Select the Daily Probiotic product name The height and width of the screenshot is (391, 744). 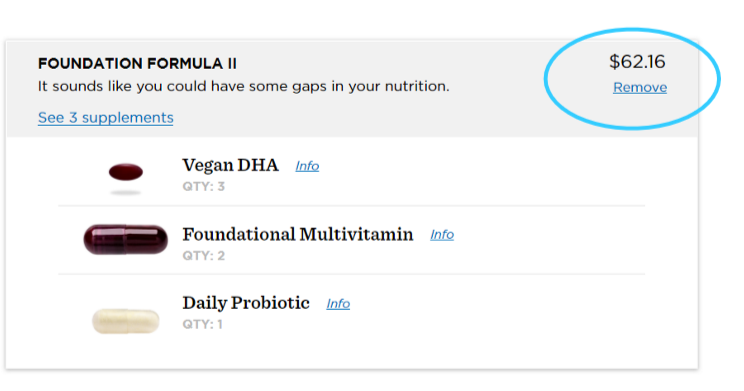point(246,303)
